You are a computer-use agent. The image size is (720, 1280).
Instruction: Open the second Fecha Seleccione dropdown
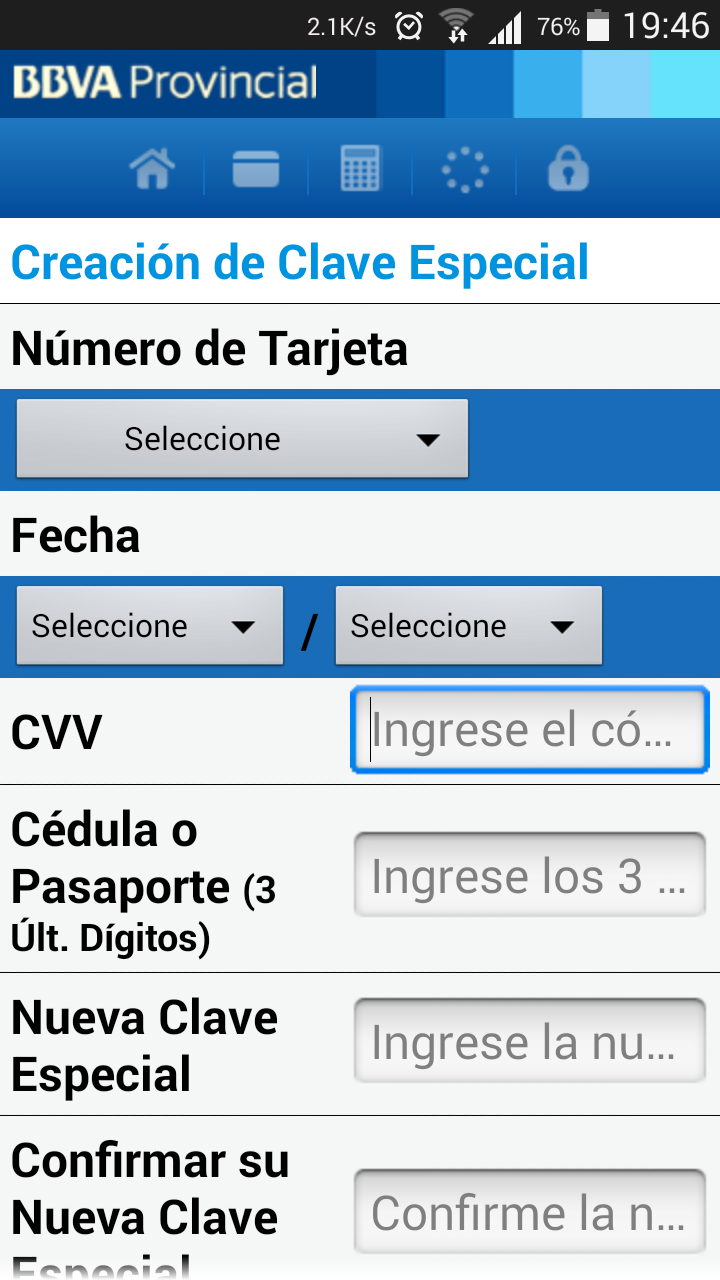tap(469, 626)
